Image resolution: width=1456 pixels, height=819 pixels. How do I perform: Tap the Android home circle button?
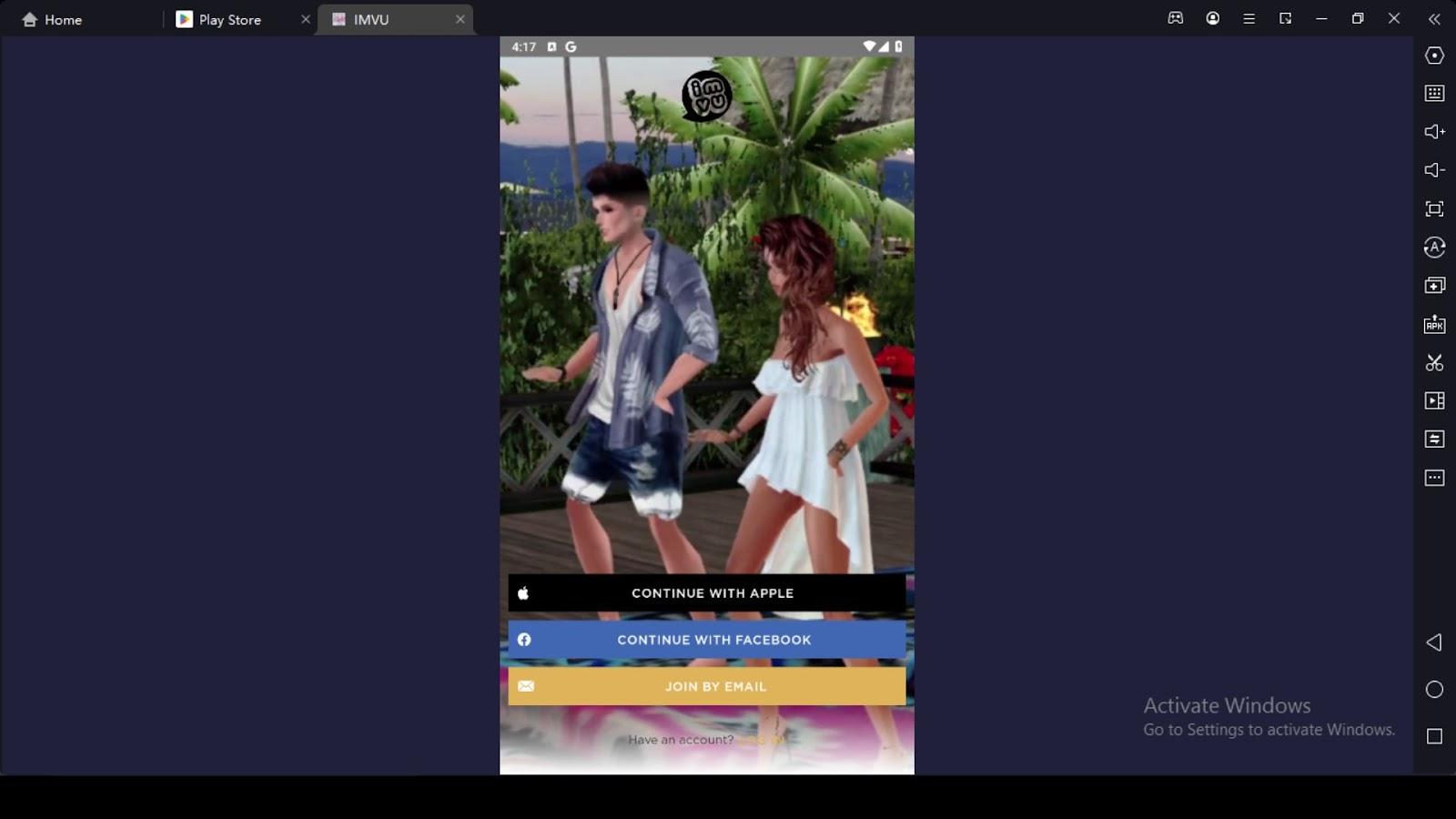(x=1434, y=690)
